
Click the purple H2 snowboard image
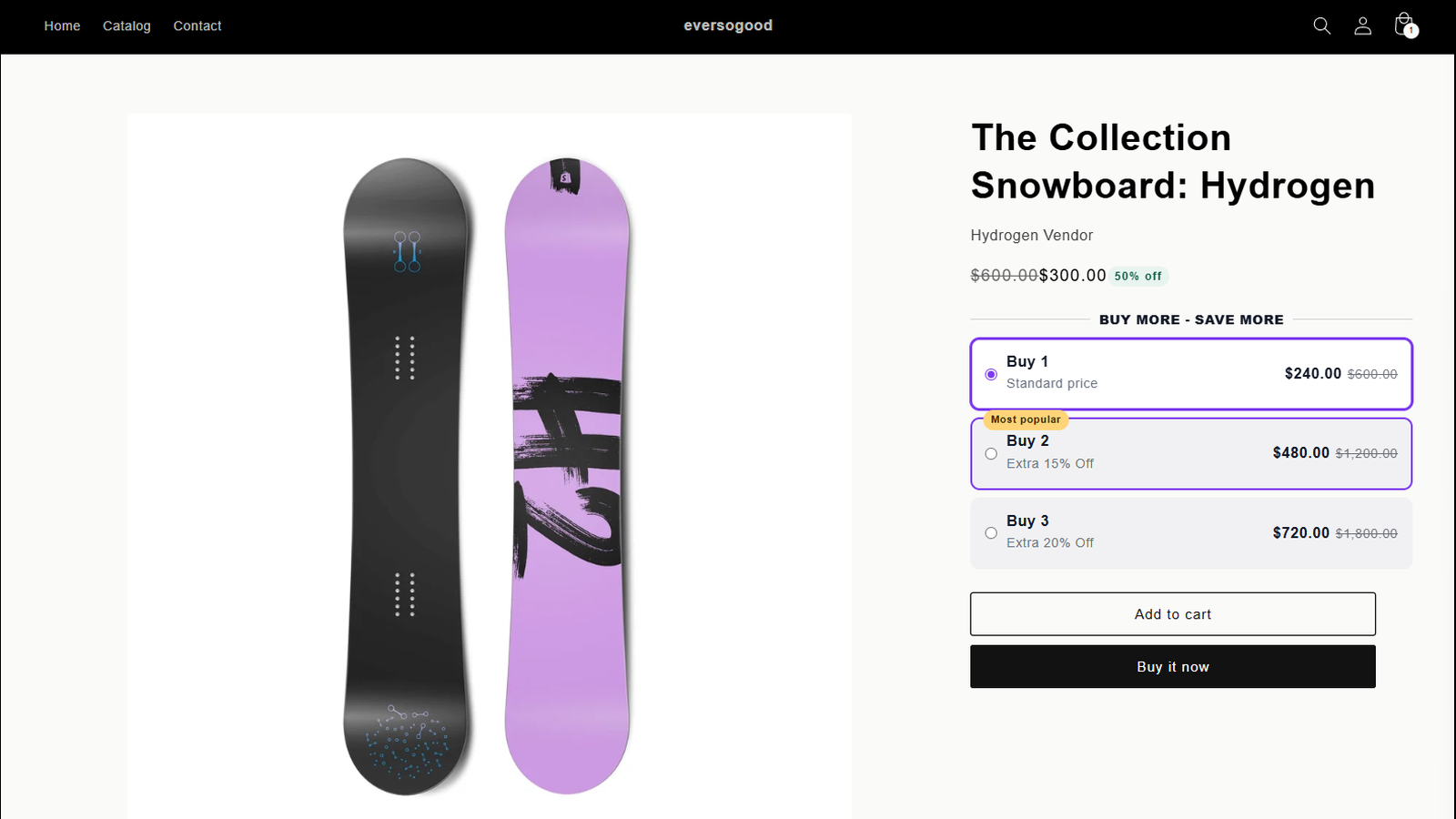568,476
